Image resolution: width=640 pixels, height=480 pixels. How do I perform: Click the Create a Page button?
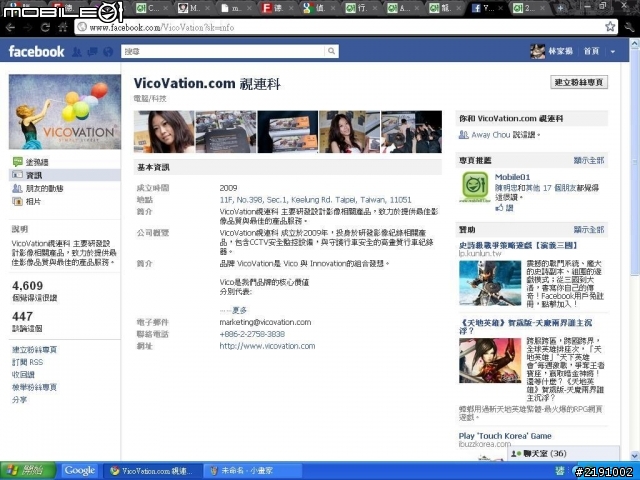pos(579,82)
